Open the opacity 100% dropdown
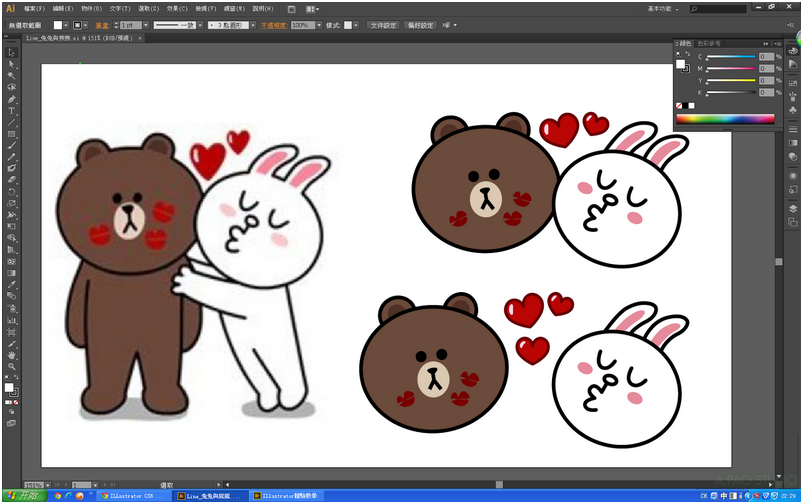Image resolution: width=804 pixels, height=504 pixels. pos(319,25)
